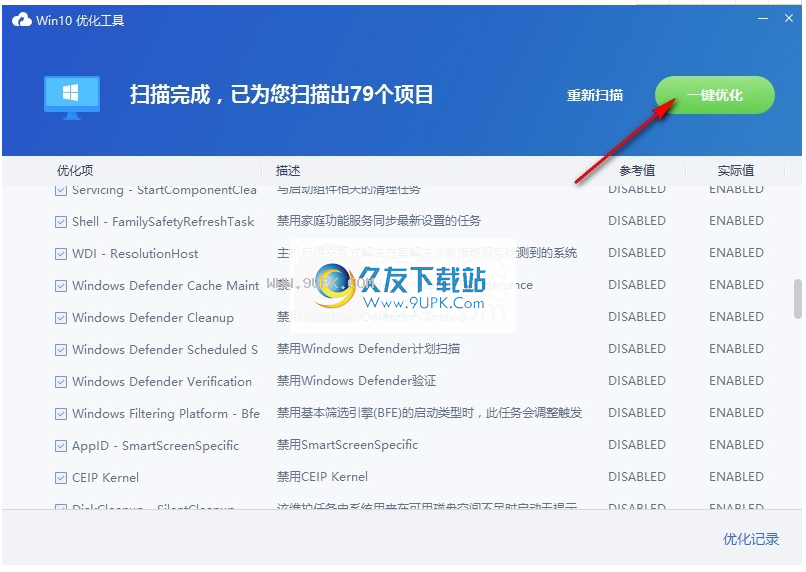The image size is (806, 572).
Task: Click the description 禁用SmartScreenSpecific
Action: coord(347,445)
